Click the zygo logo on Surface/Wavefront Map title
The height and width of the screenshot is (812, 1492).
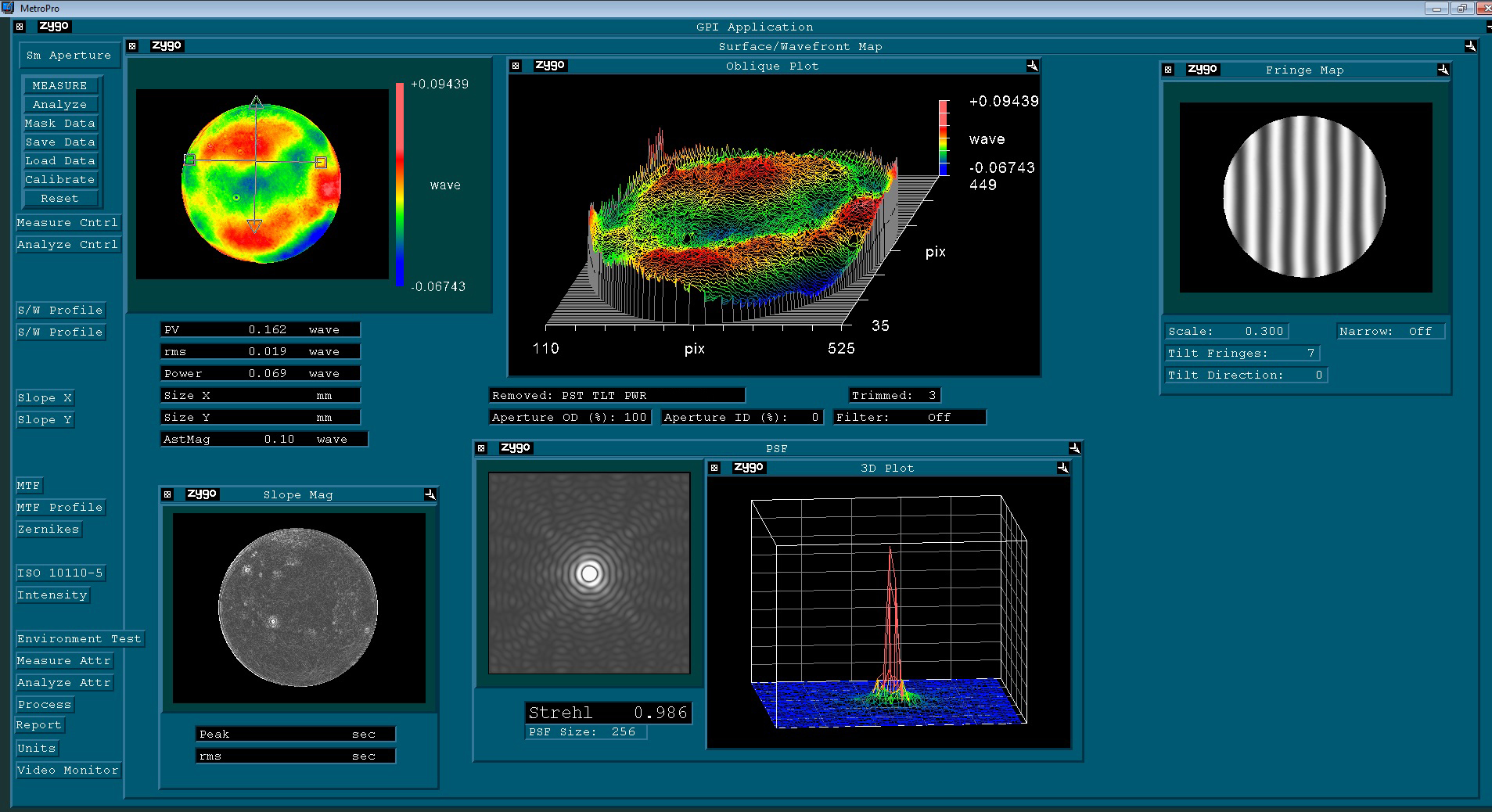coord(167,45)
